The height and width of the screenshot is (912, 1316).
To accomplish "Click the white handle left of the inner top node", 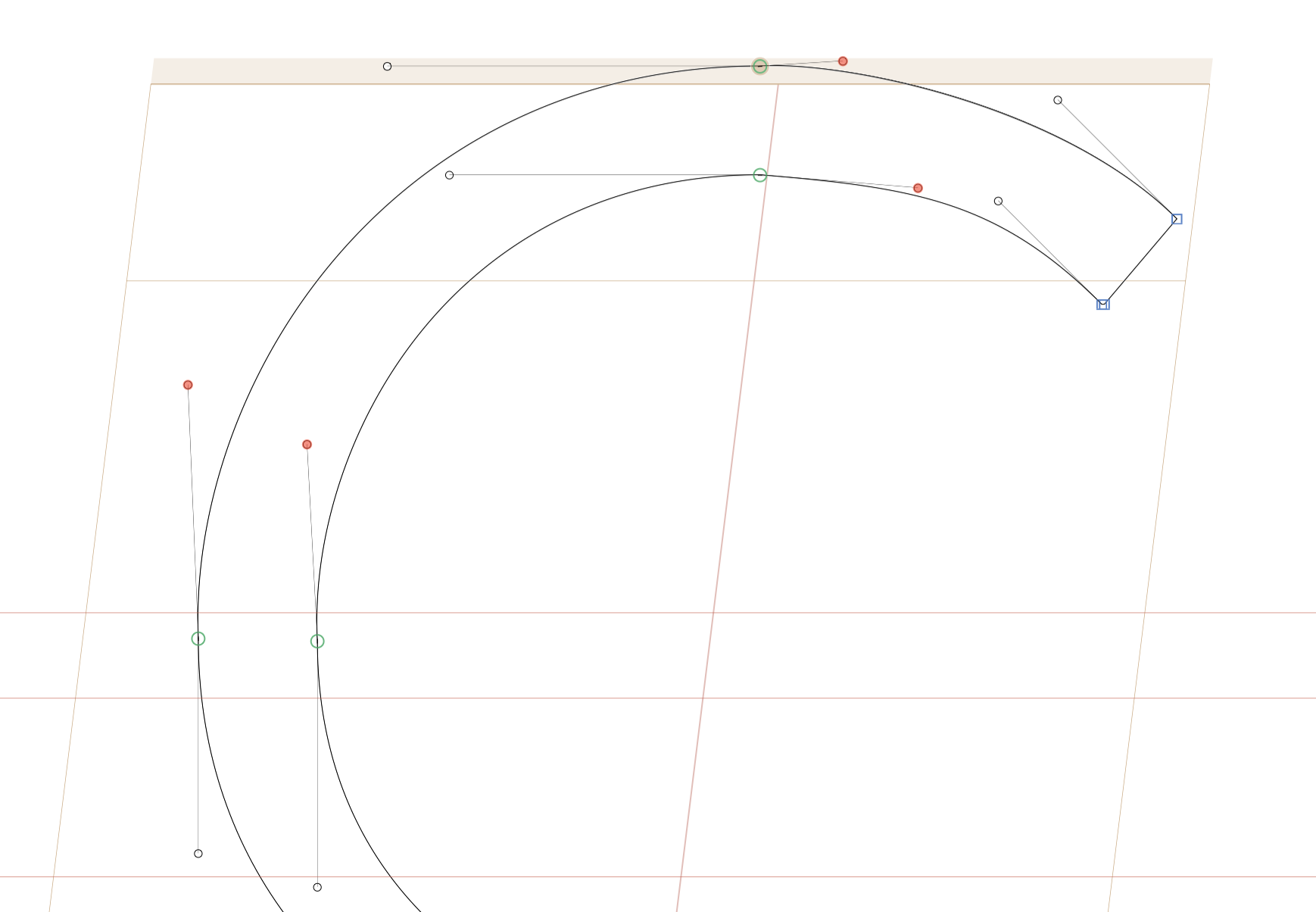I will (x=449, y=175).
